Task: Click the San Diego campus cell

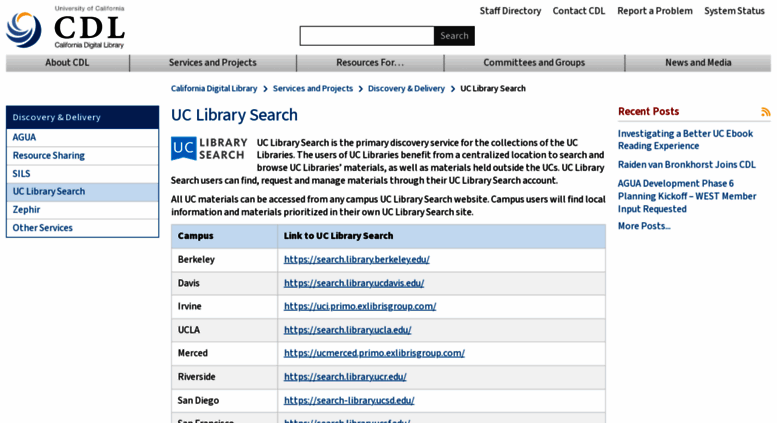Action: click(224, 400)
